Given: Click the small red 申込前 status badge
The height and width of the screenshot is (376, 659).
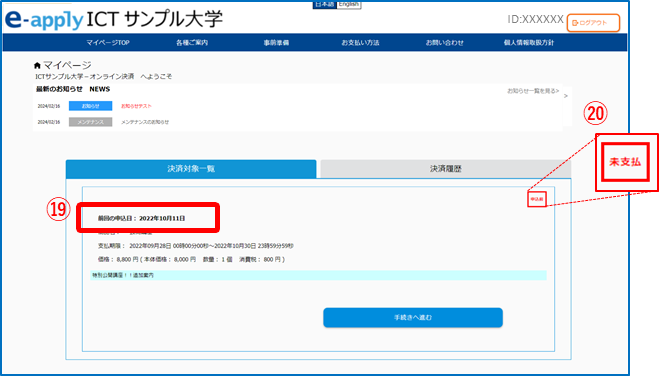Looking at the screenshot, I should tap(537, 199).
